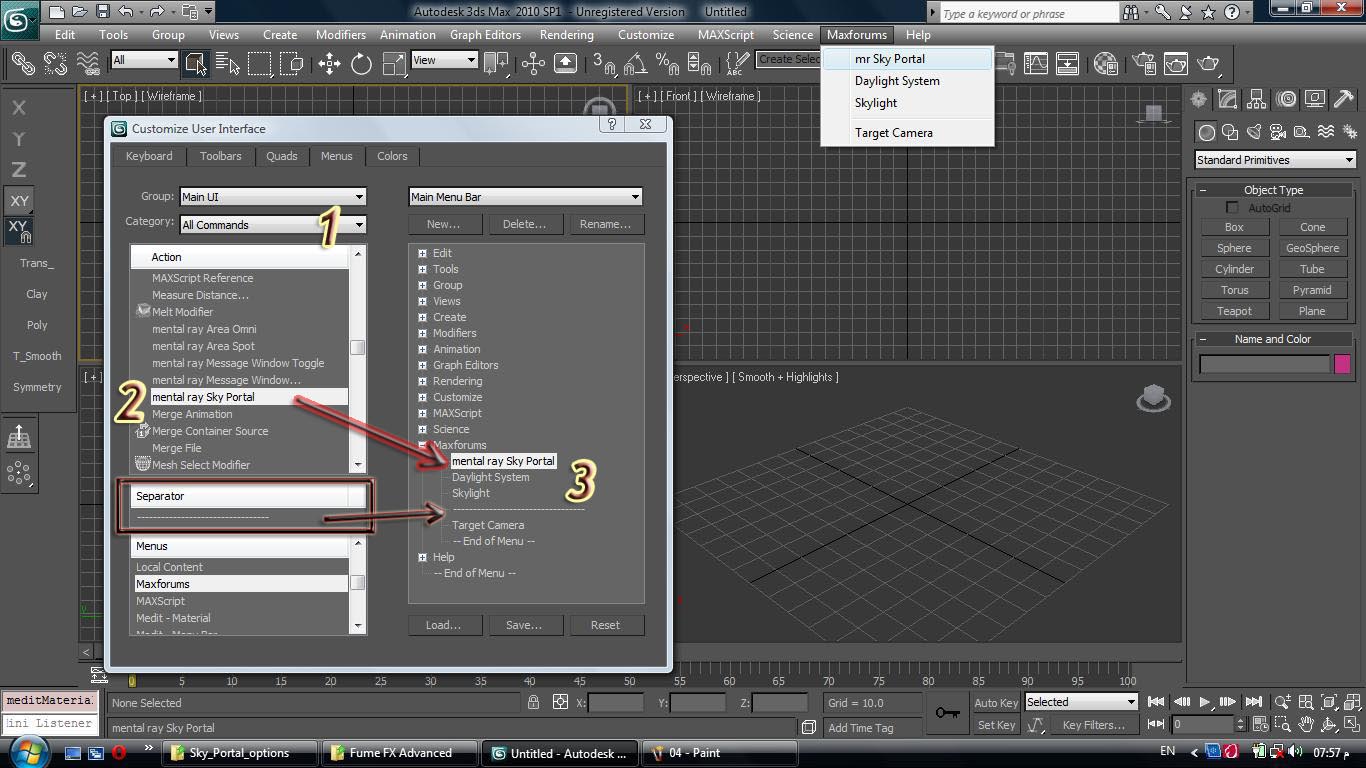Open the Main Menu Bar dropdown
This screenshot has width=1366, height=768.
[x=525, y=197]
